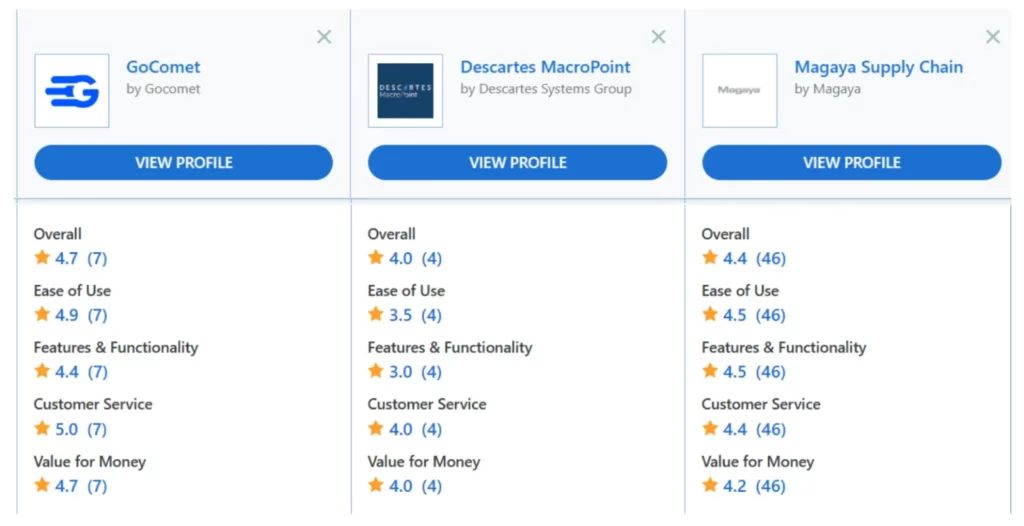Click GoComet Features & Functionality star icon

coord(42,370)
